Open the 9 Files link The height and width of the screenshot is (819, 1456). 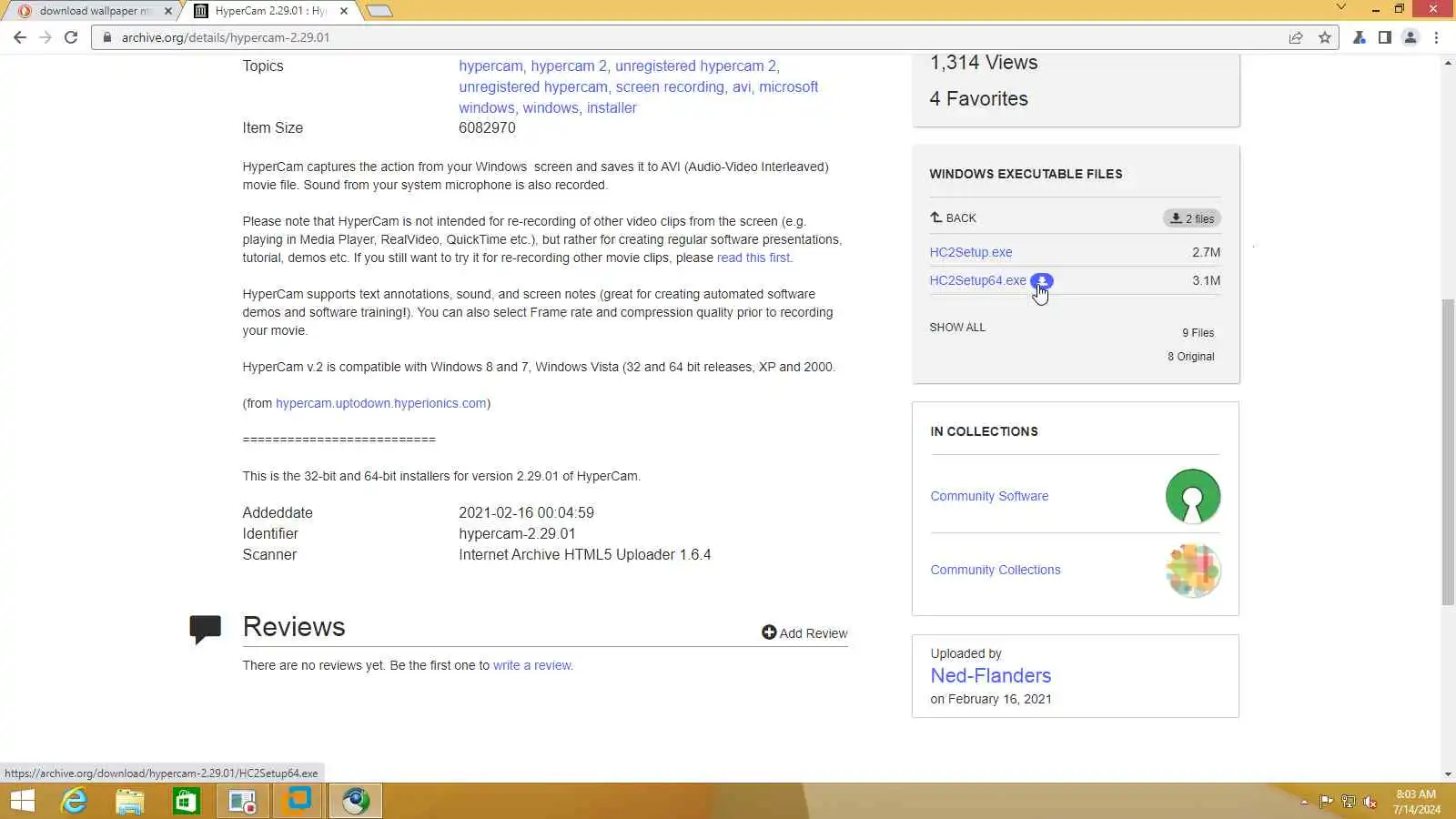[1198, 333]
